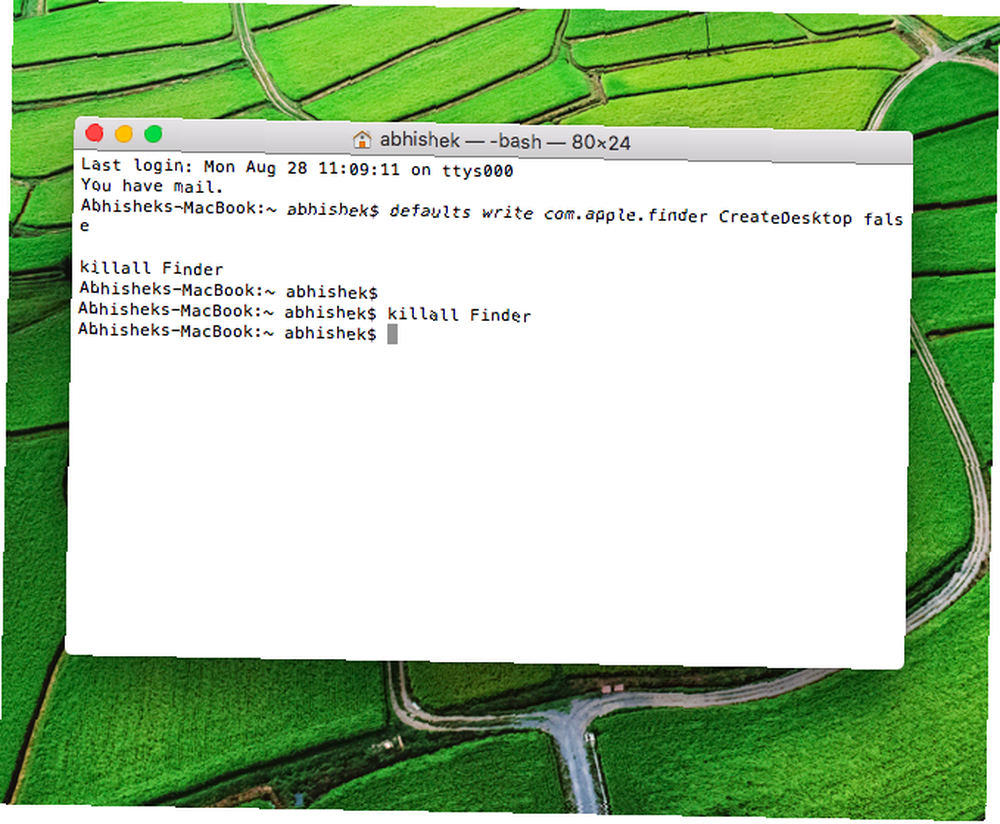Close the Terminal window with red button
The height and width of the screenshot is (824, 1000).
(95, 133)
